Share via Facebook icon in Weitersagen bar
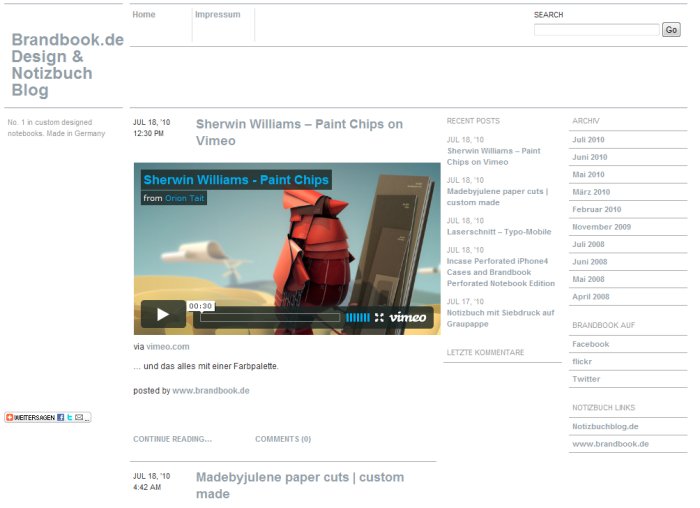The height and width of the screenshot is (508, 700). [60, 417]
